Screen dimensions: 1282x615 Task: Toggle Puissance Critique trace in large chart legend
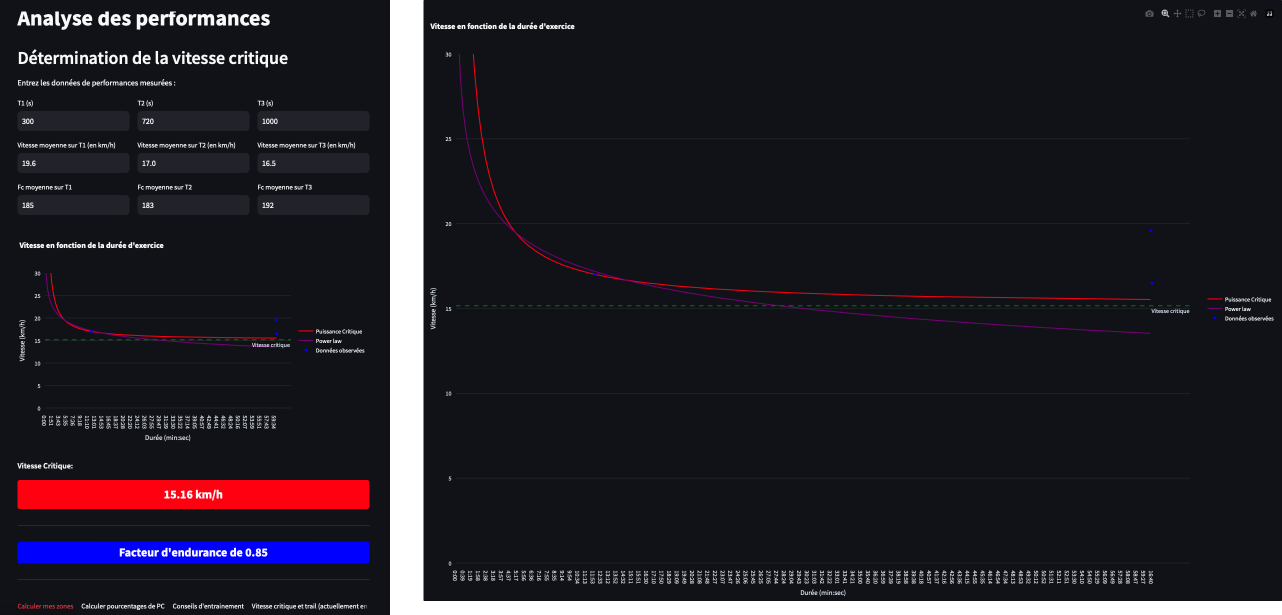tap(1247, 299)
